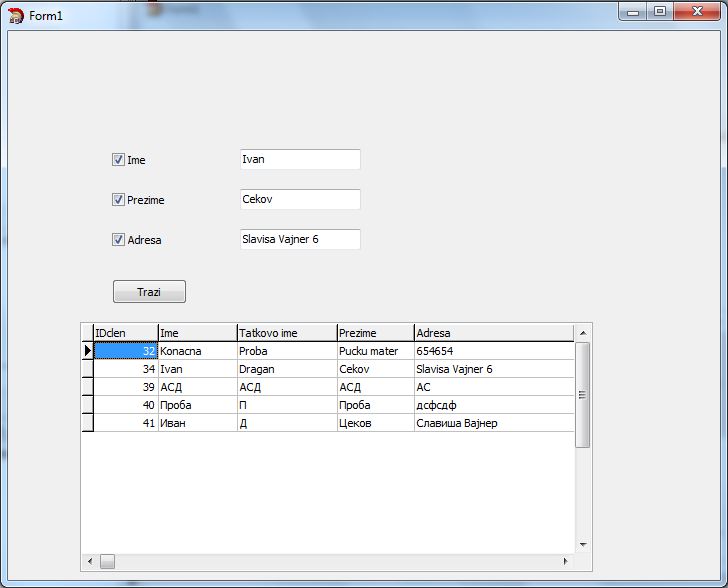Uncheck the Ime checkbox

[x=118, y=160]
